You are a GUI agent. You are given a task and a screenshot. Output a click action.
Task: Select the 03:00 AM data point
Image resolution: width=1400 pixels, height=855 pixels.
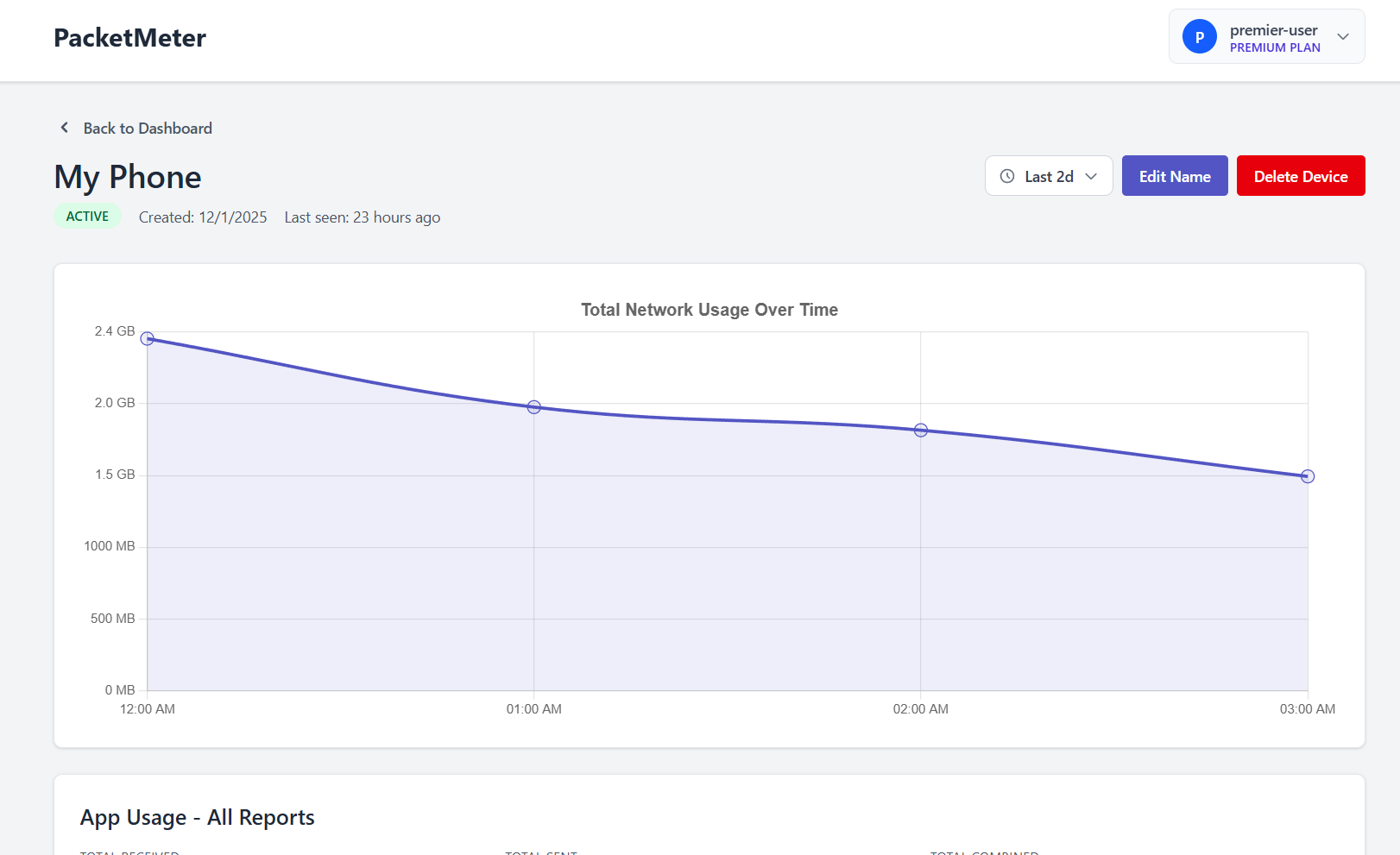coord(1308,476)
